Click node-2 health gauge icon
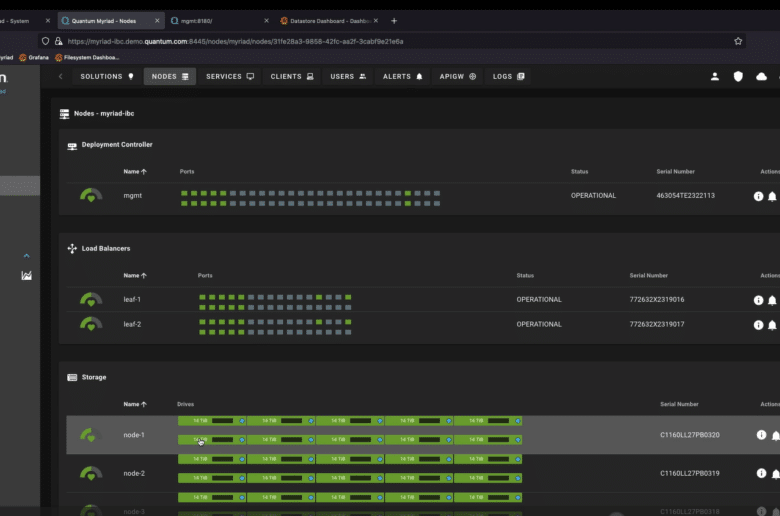The height and width of the screenshot is (516, 780). click(91, 473)
